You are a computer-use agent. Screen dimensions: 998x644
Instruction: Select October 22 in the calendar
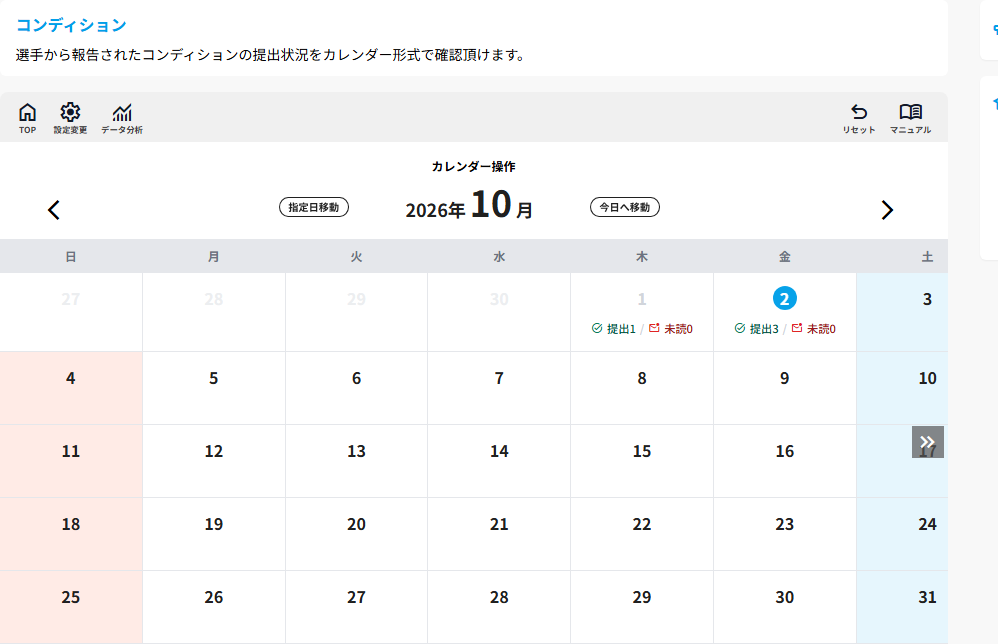click(642, 524)
